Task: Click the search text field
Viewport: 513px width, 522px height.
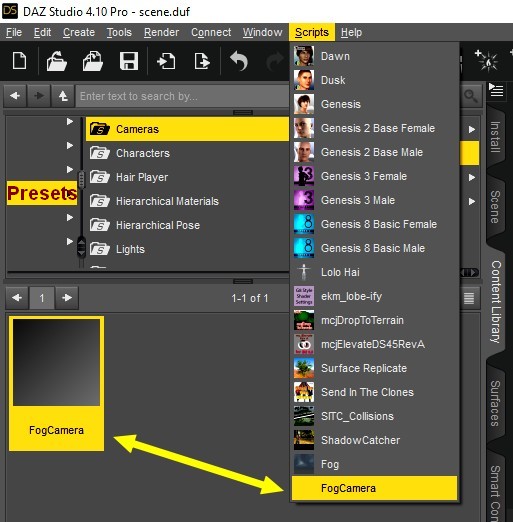Action: point(182,96)
